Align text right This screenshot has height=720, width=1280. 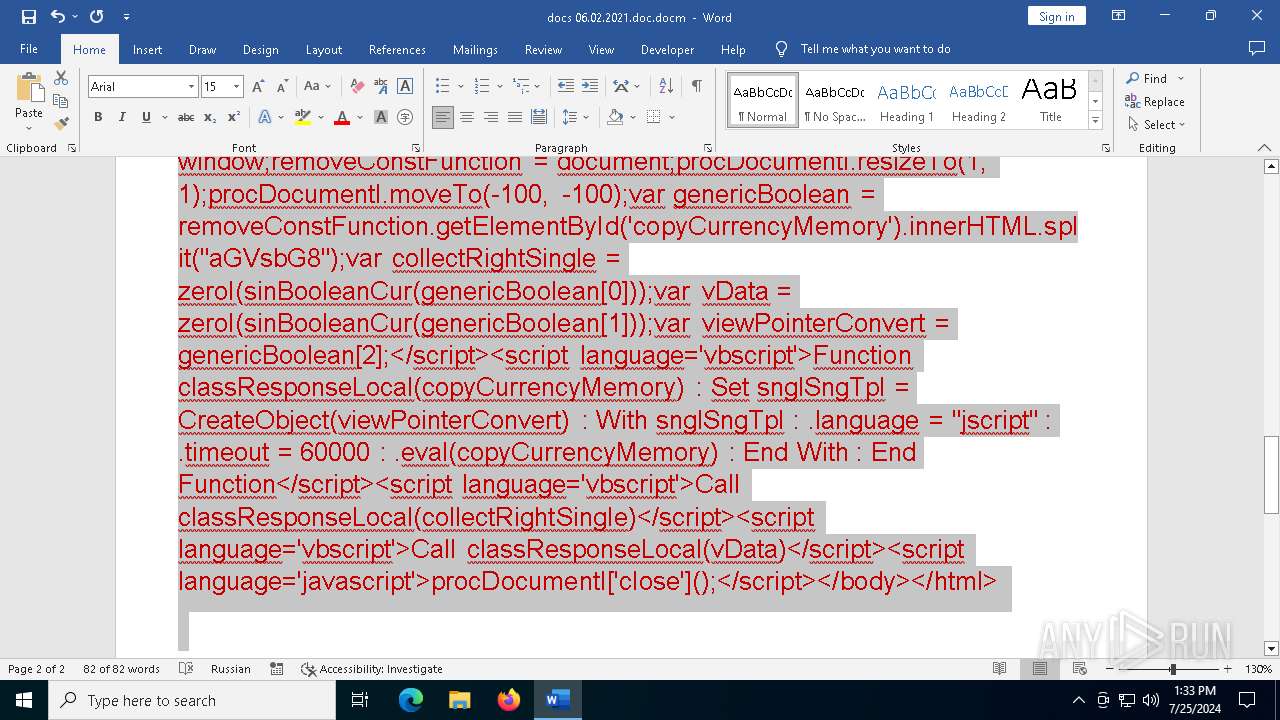(491, 117)
